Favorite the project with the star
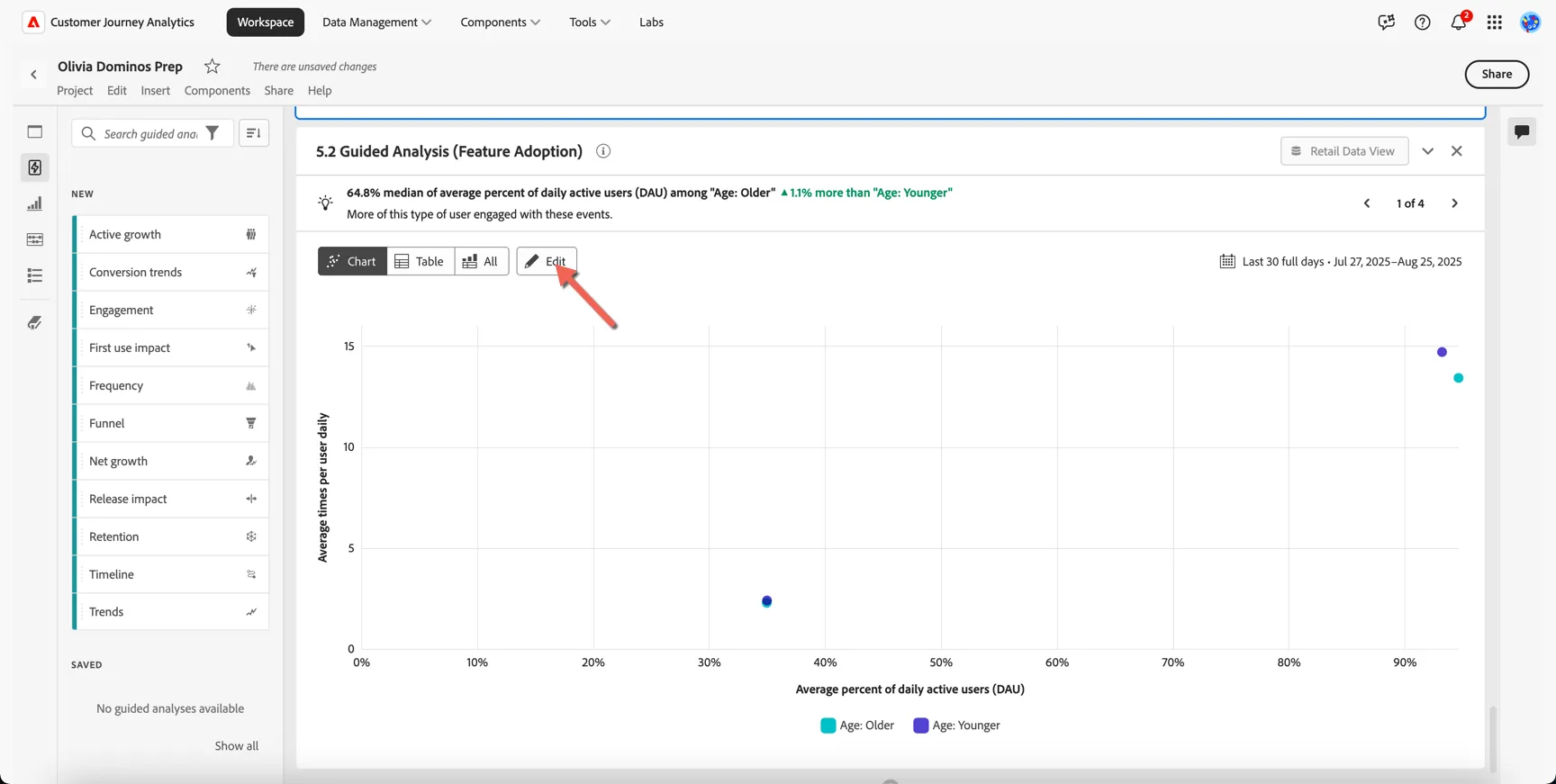 pos(213,66)
